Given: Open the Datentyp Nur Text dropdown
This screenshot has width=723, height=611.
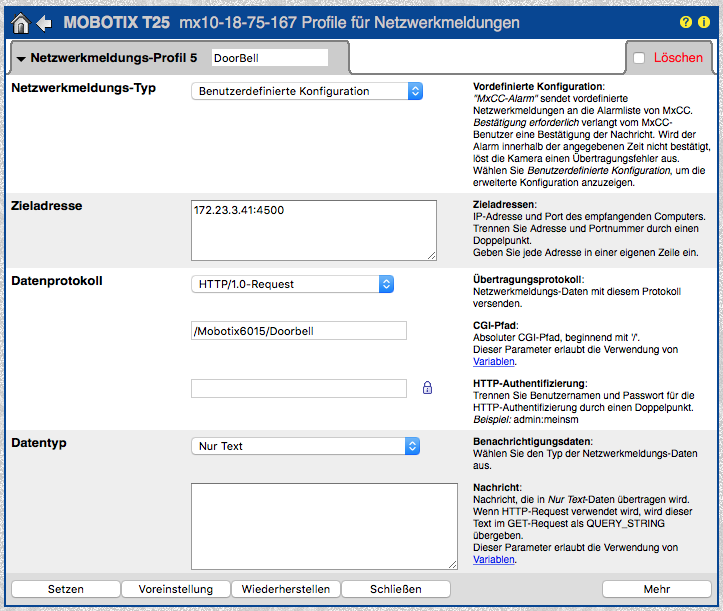Looking at the screenshot, I should coord(305,446).
